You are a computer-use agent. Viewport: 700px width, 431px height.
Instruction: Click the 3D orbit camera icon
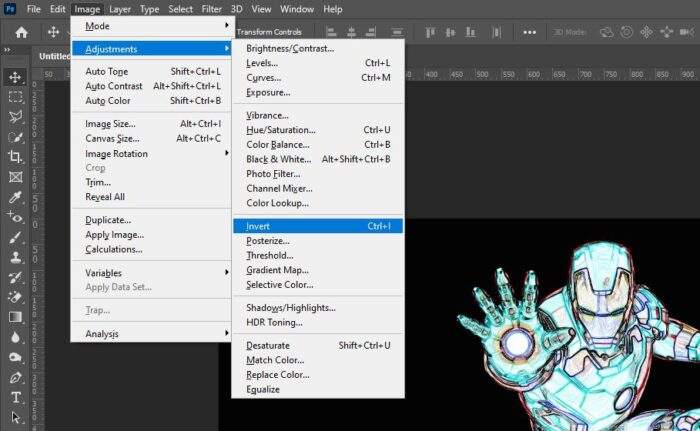click(x=606, y=32)
